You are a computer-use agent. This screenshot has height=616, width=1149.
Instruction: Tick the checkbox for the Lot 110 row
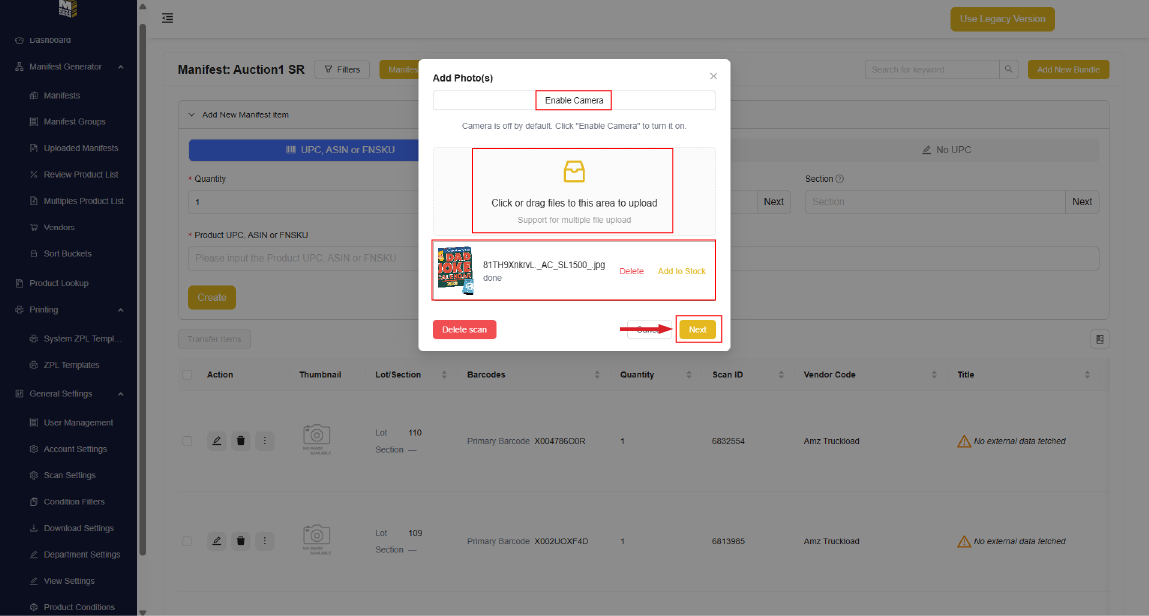(187, 441)
